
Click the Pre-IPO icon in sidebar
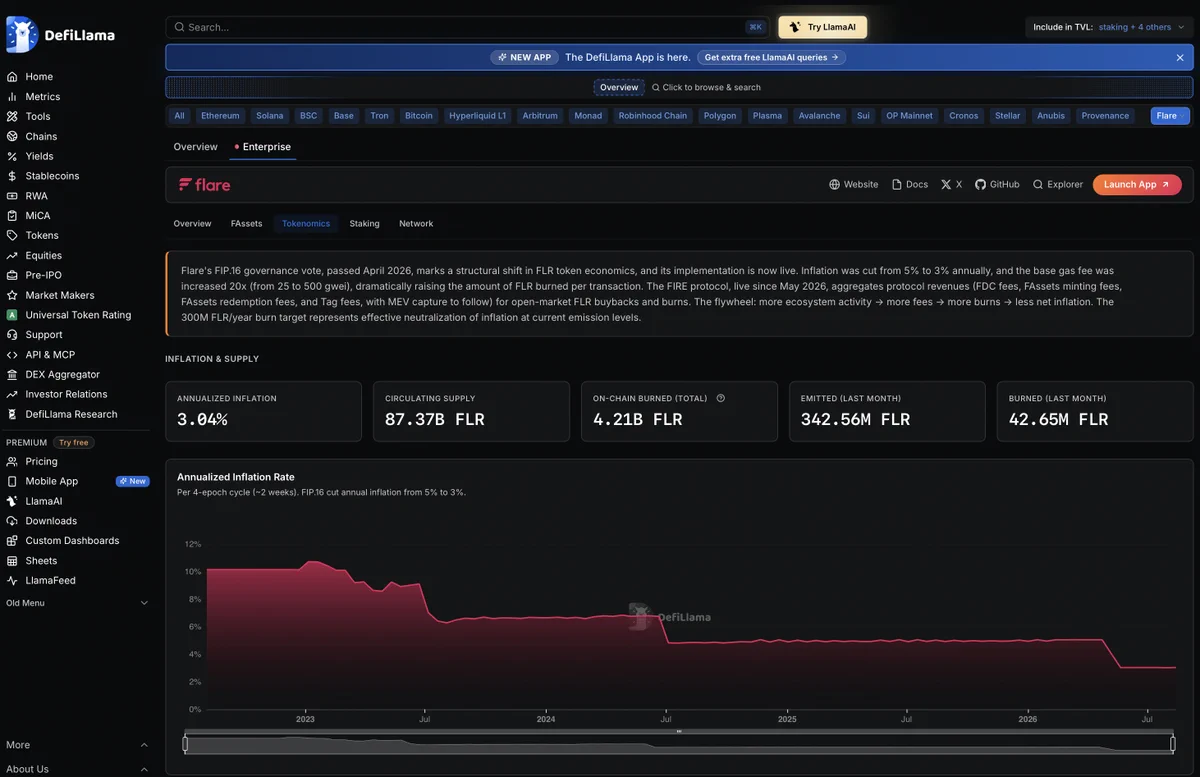[x=12, y=275]
